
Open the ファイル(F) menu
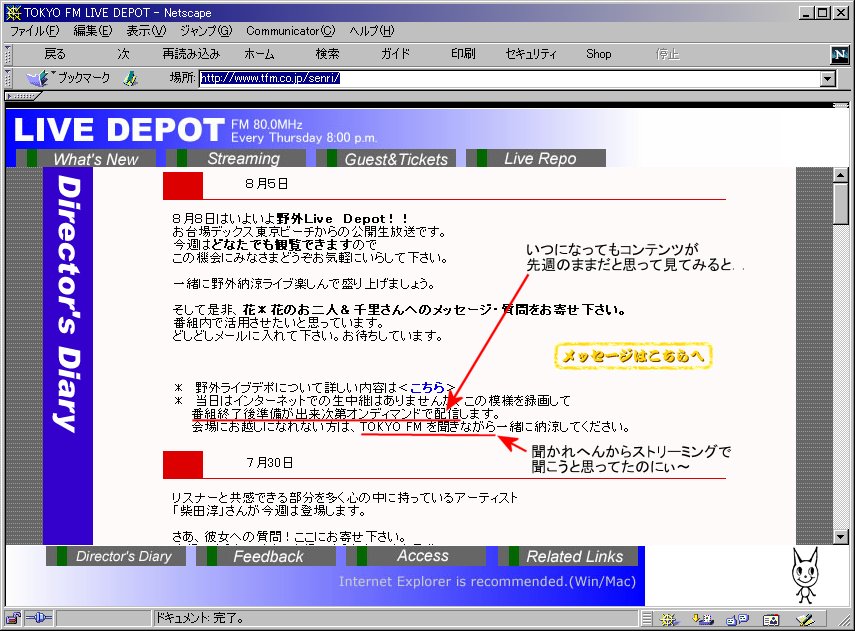[x=35, y=31]
